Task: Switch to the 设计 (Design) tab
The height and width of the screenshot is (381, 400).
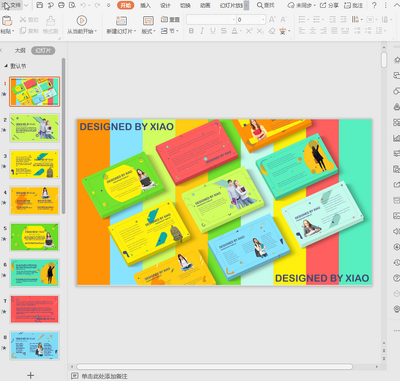Action: pyautogui.click(x=165, y=5)
